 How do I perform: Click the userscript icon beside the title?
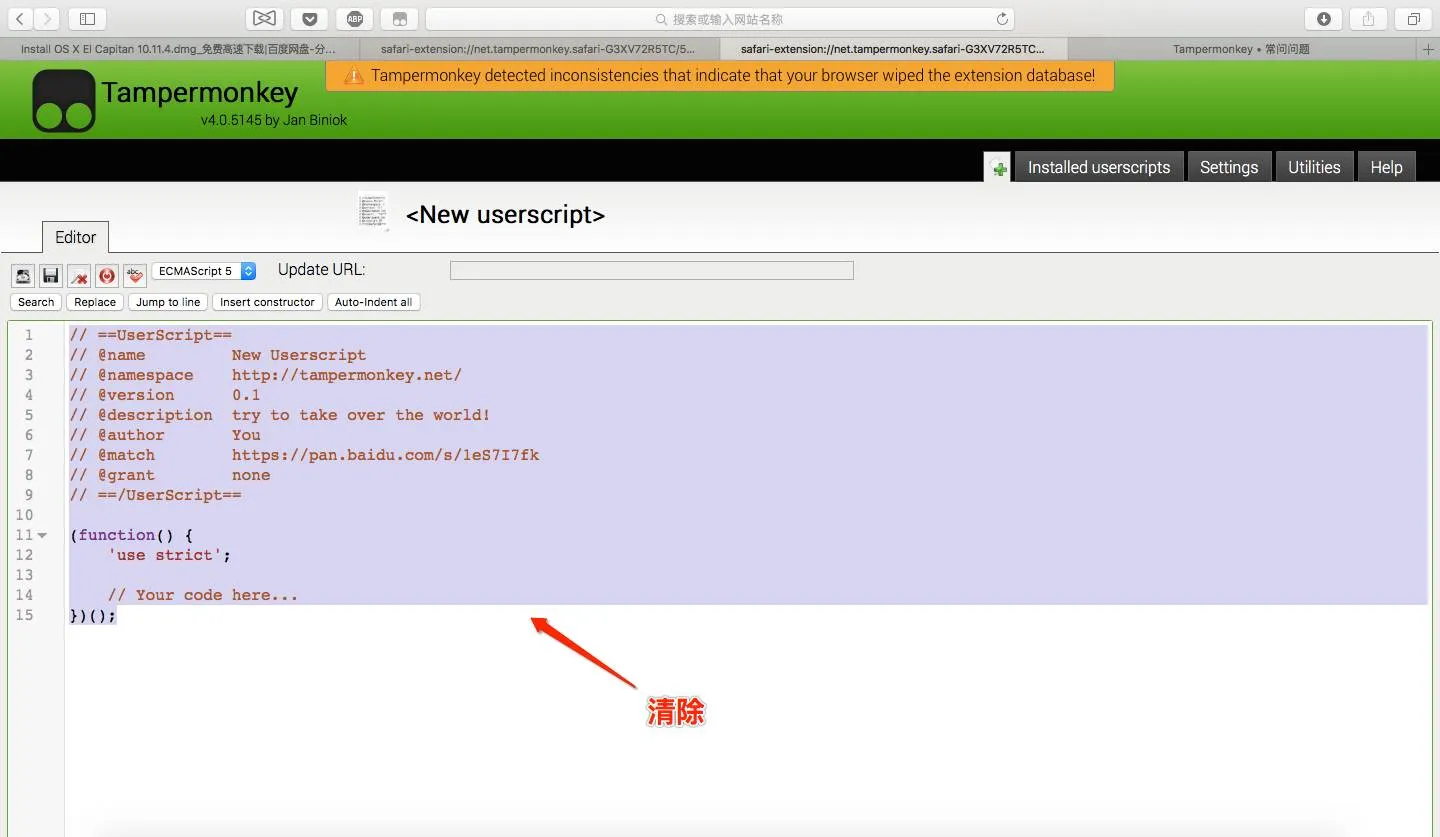click(x=373, y=212)
